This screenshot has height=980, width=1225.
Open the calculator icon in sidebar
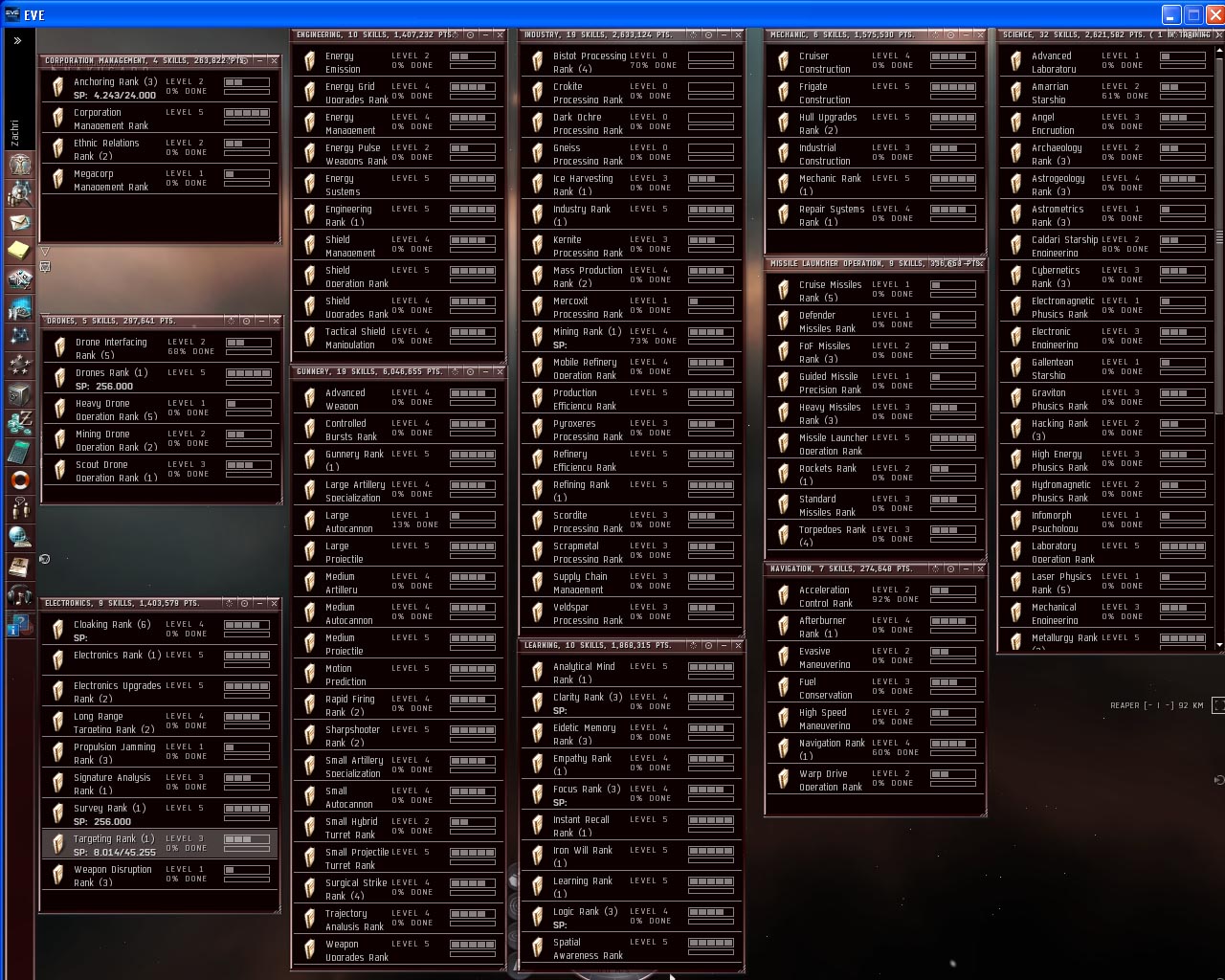[x=20, y=452]
